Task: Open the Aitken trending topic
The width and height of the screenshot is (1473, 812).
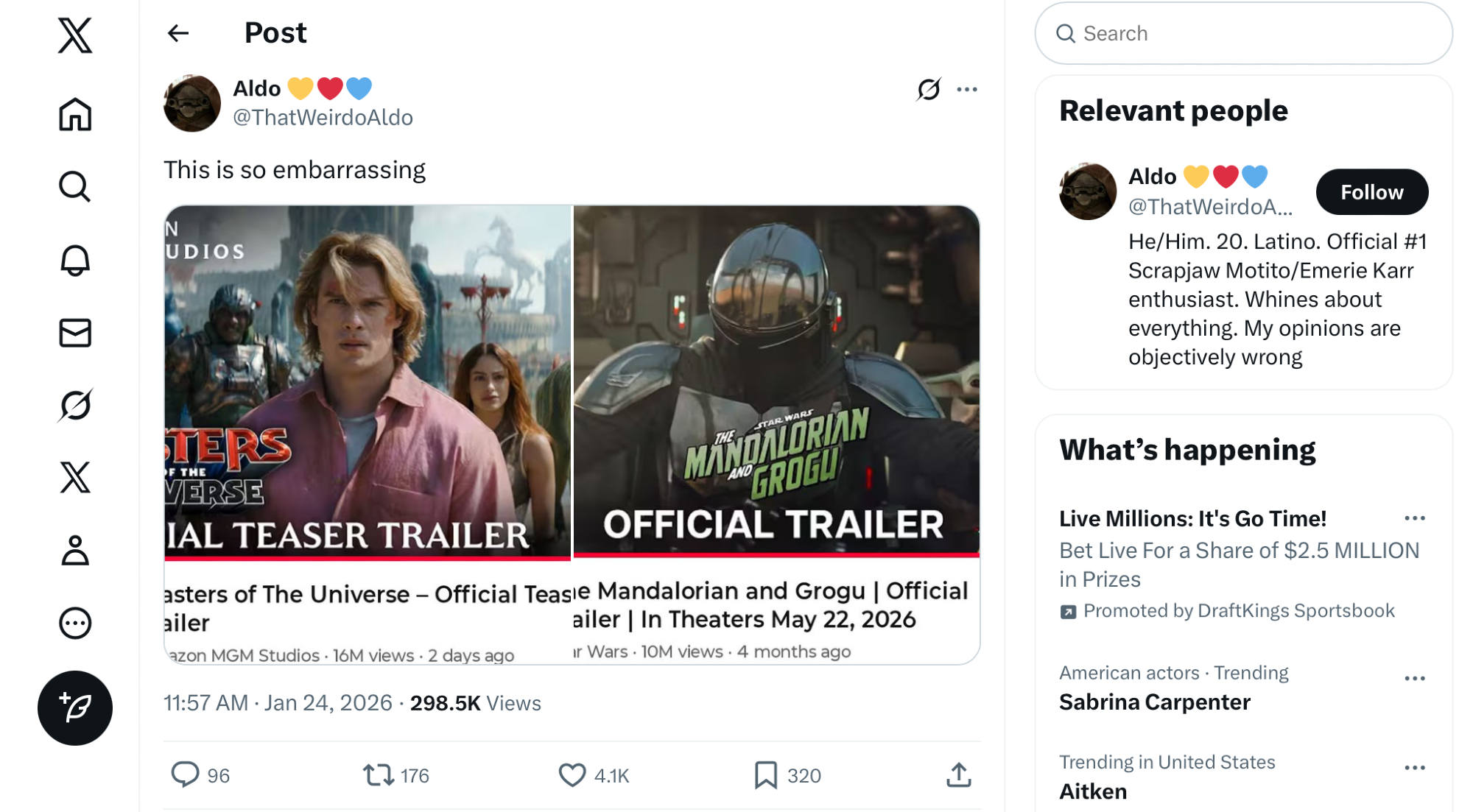Action: pyautogui.click(x=1093, y=791)
